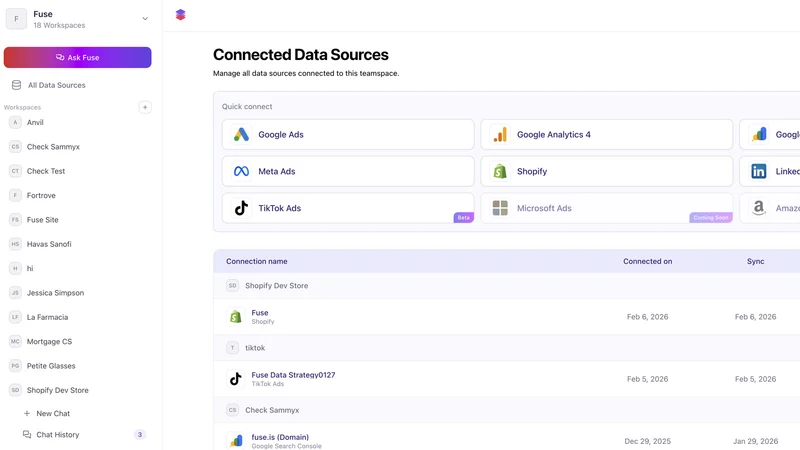Viewport: 800px width, 450px height.
Task: Click the All Data Sources database icon
Action: coord(16,85)
